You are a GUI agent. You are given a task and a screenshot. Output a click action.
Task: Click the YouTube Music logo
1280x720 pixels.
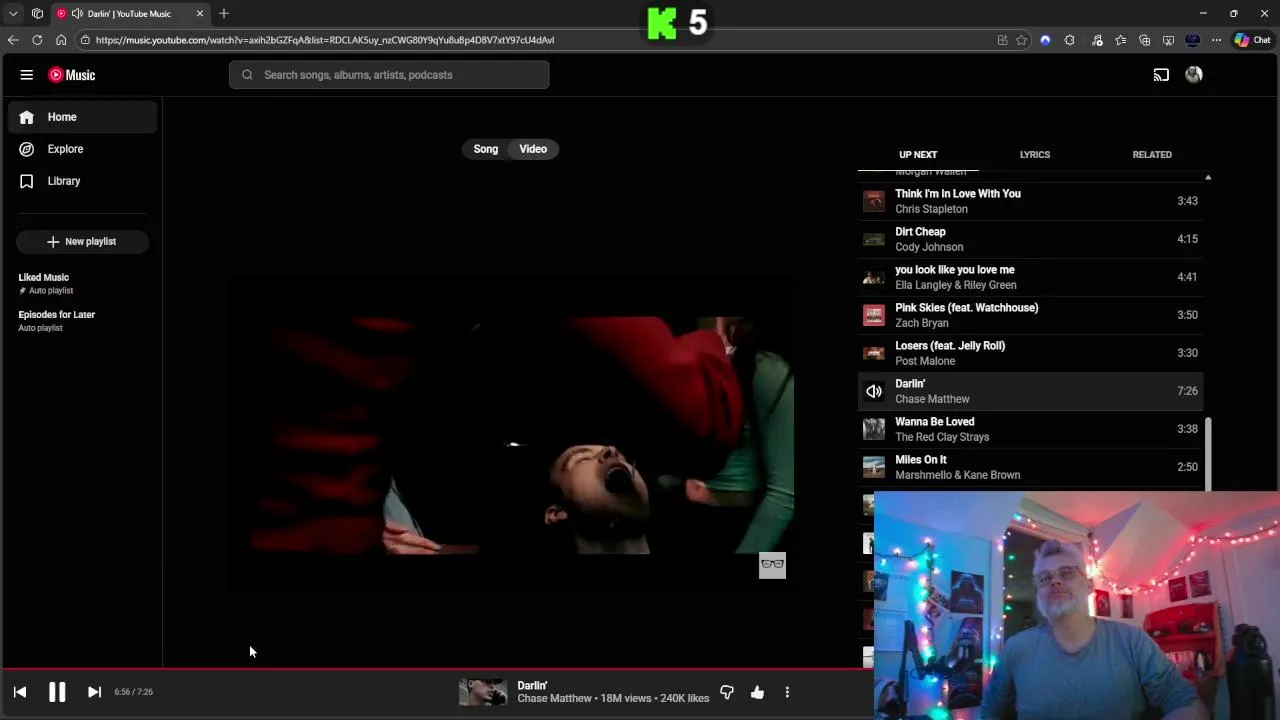[x=72, y=75]
